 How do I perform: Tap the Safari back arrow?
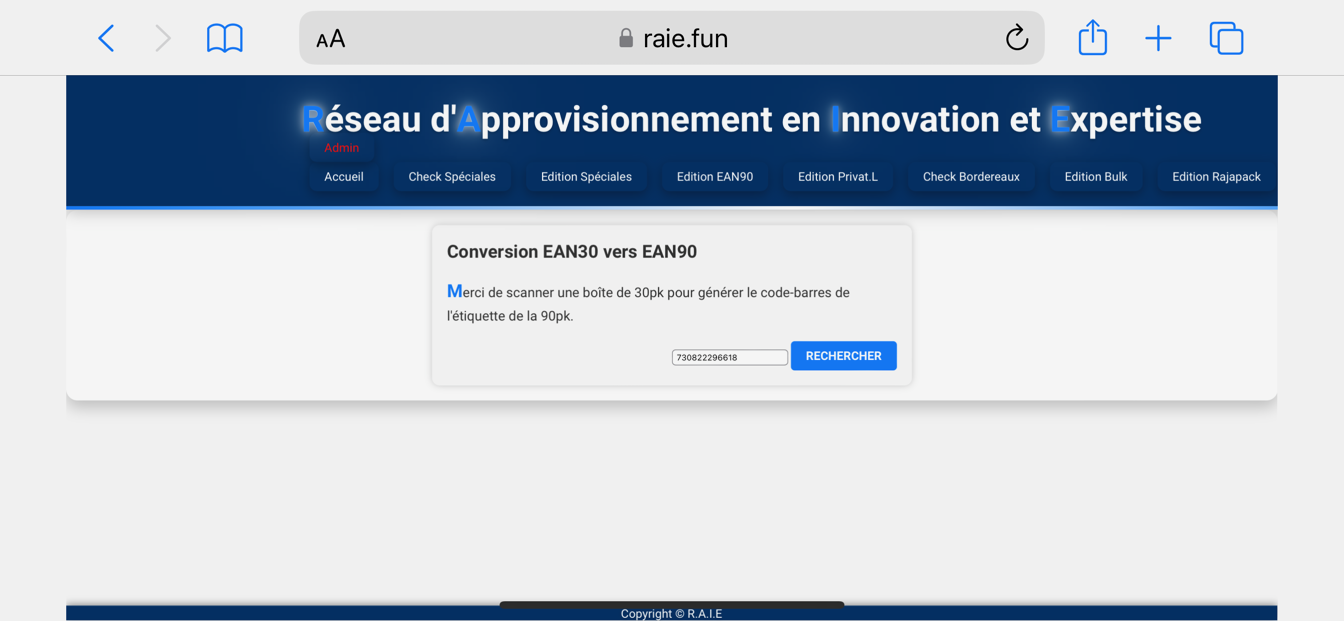[x=106, y=38]
